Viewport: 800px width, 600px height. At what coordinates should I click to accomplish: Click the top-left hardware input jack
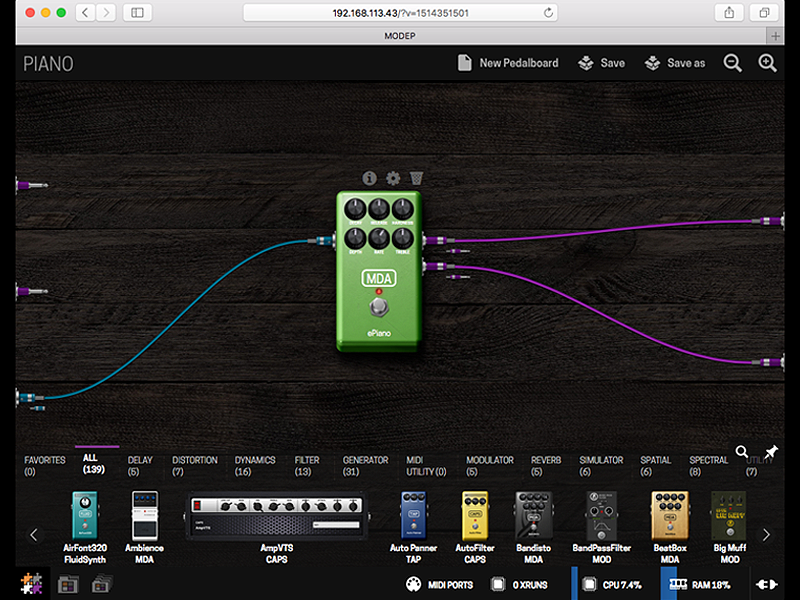(x=32, y=185)
